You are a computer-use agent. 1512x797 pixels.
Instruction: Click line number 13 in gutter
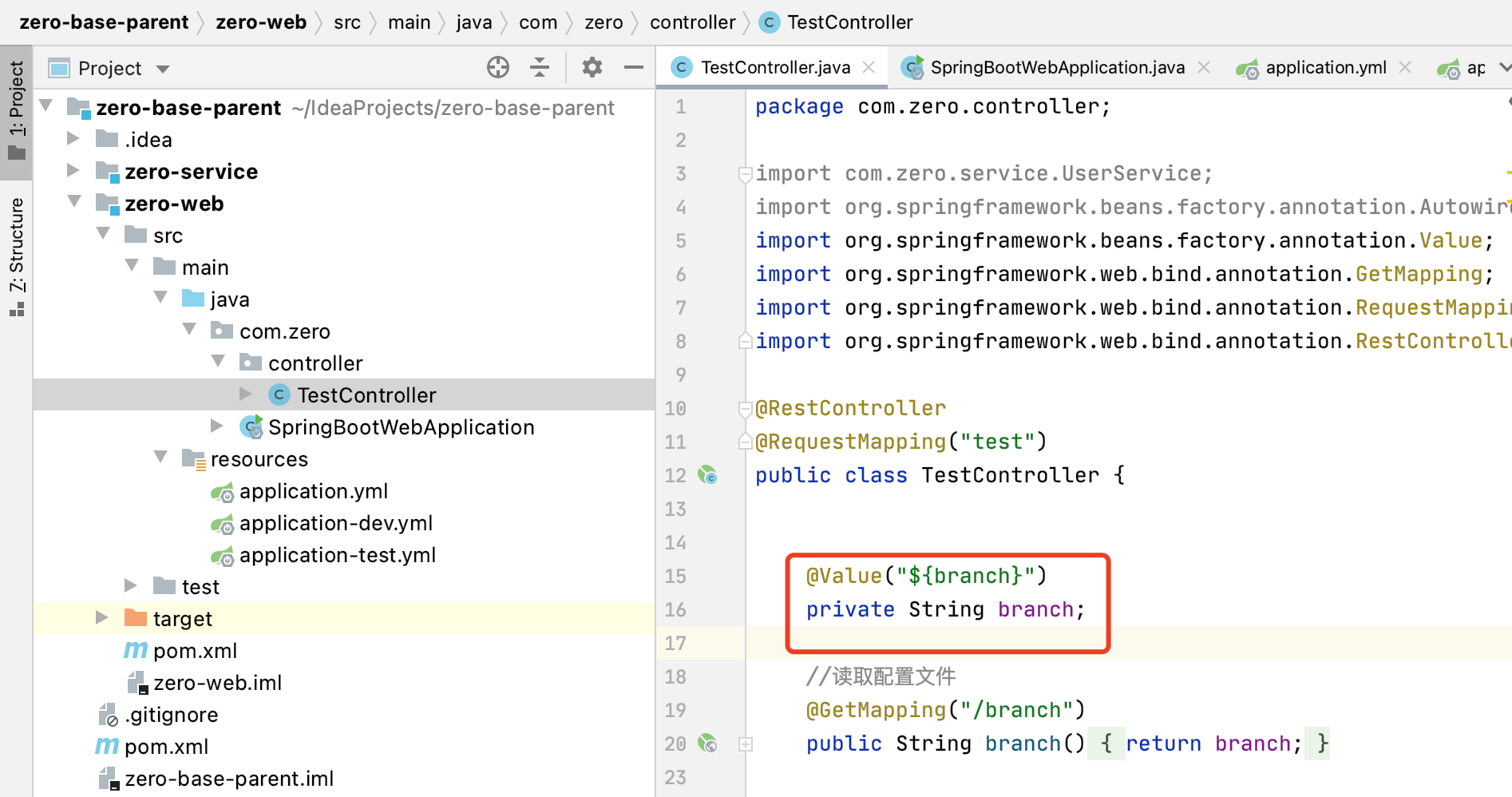(x=675, y=509)
